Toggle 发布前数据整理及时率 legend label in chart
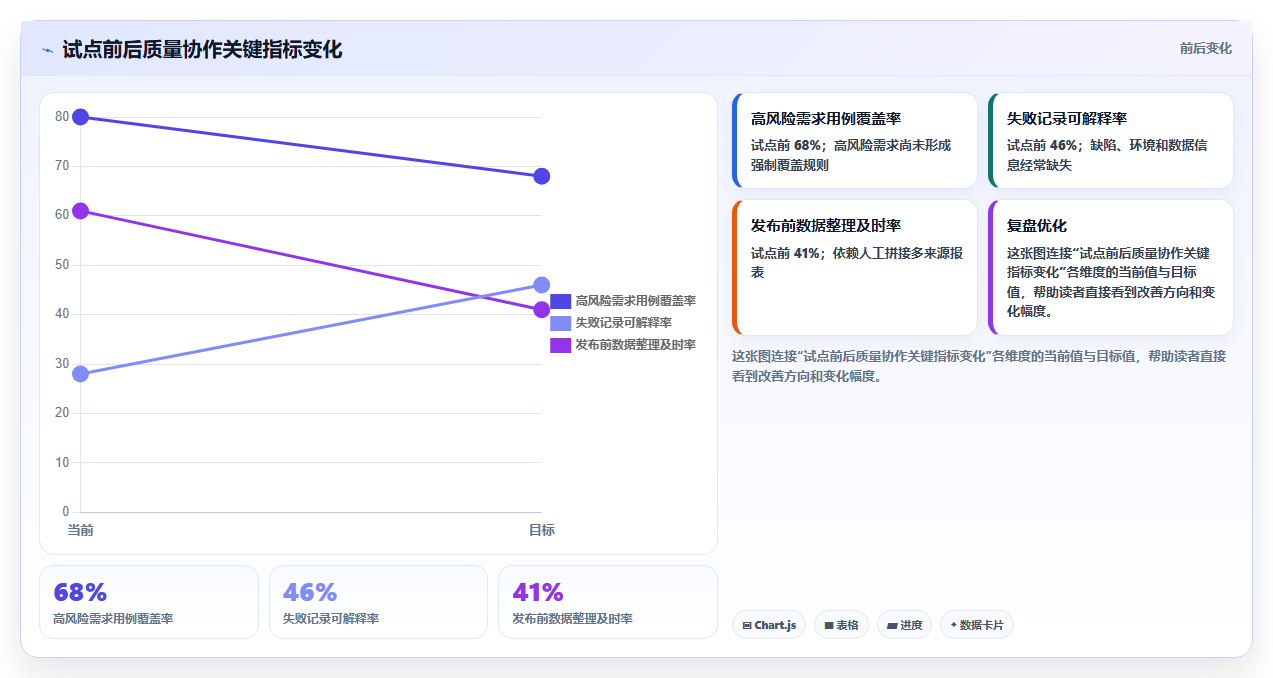1273x678 pixels. click(x=636, y=345)
